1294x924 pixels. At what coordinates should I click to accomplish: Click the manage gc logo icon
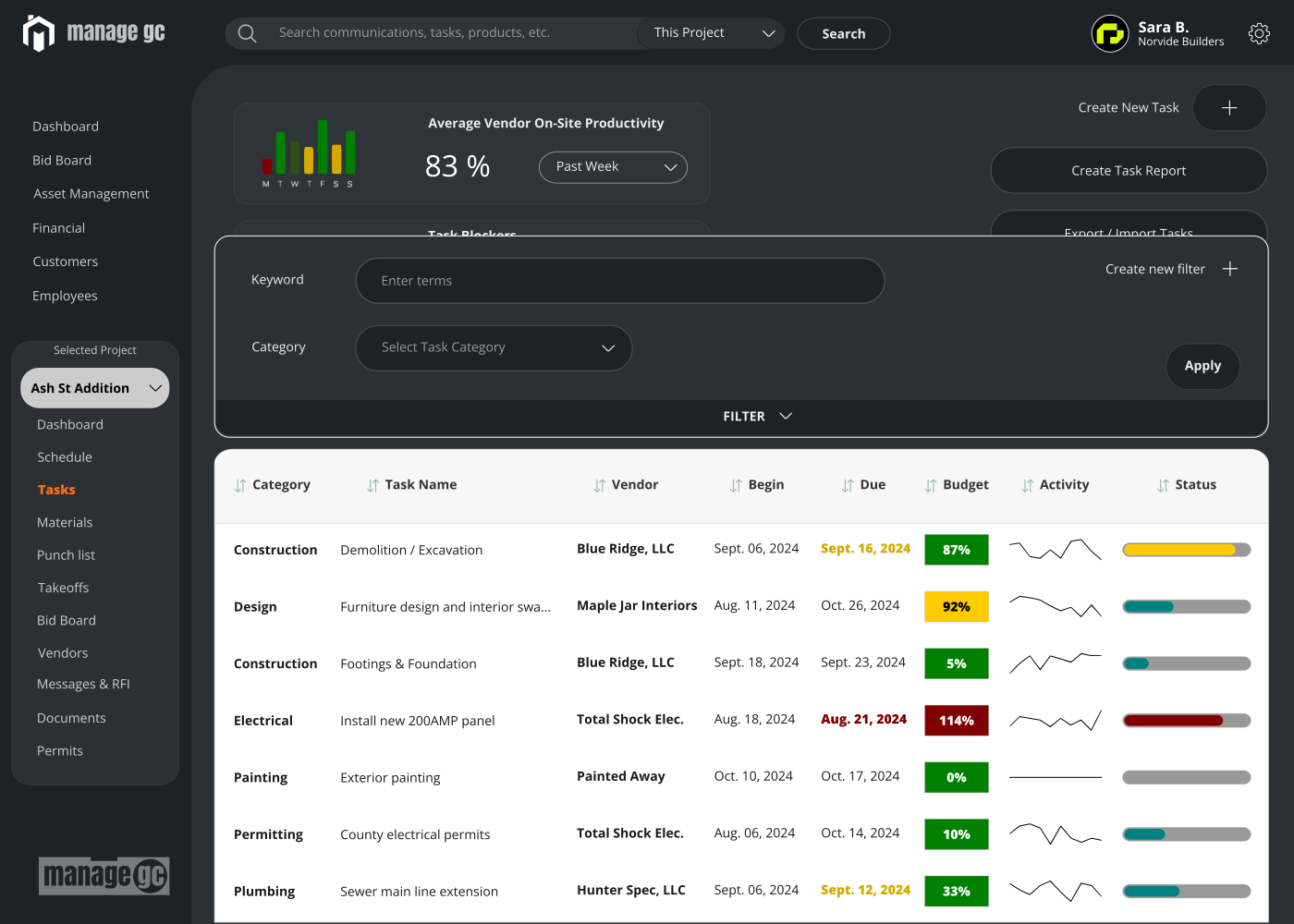tap(38, 32)
